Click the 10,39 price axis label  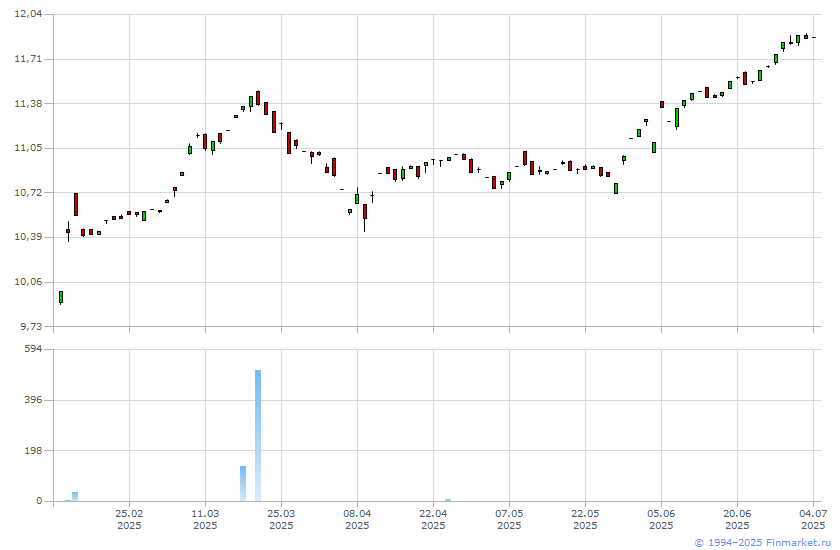point(28,237)
